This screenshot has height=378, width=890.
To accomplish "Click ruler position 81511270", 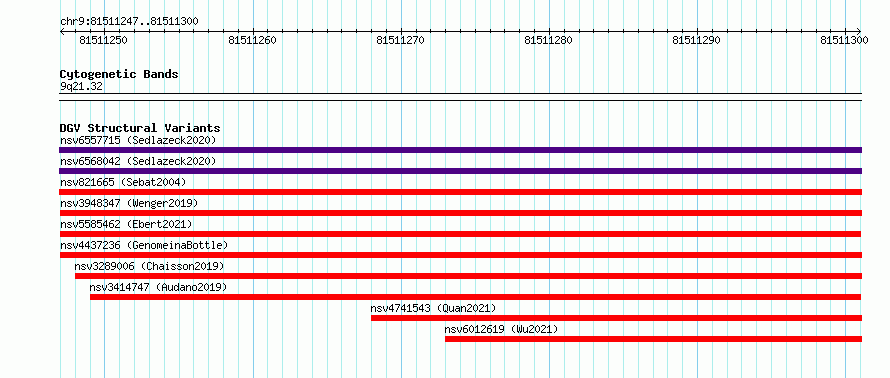I will pyautogui.click(x=401, y=40).
